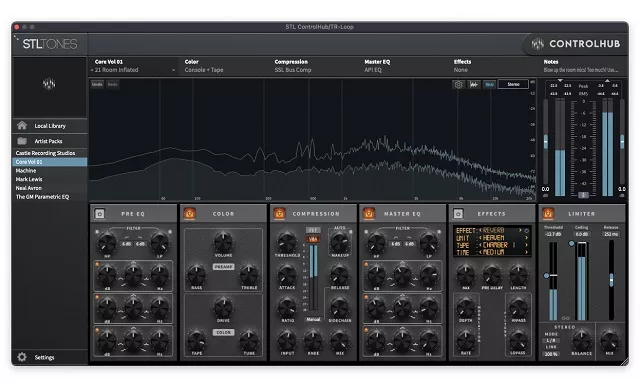Click the Effects Pre Delay knob
The image size is (640, 384).
click(492, 275)
